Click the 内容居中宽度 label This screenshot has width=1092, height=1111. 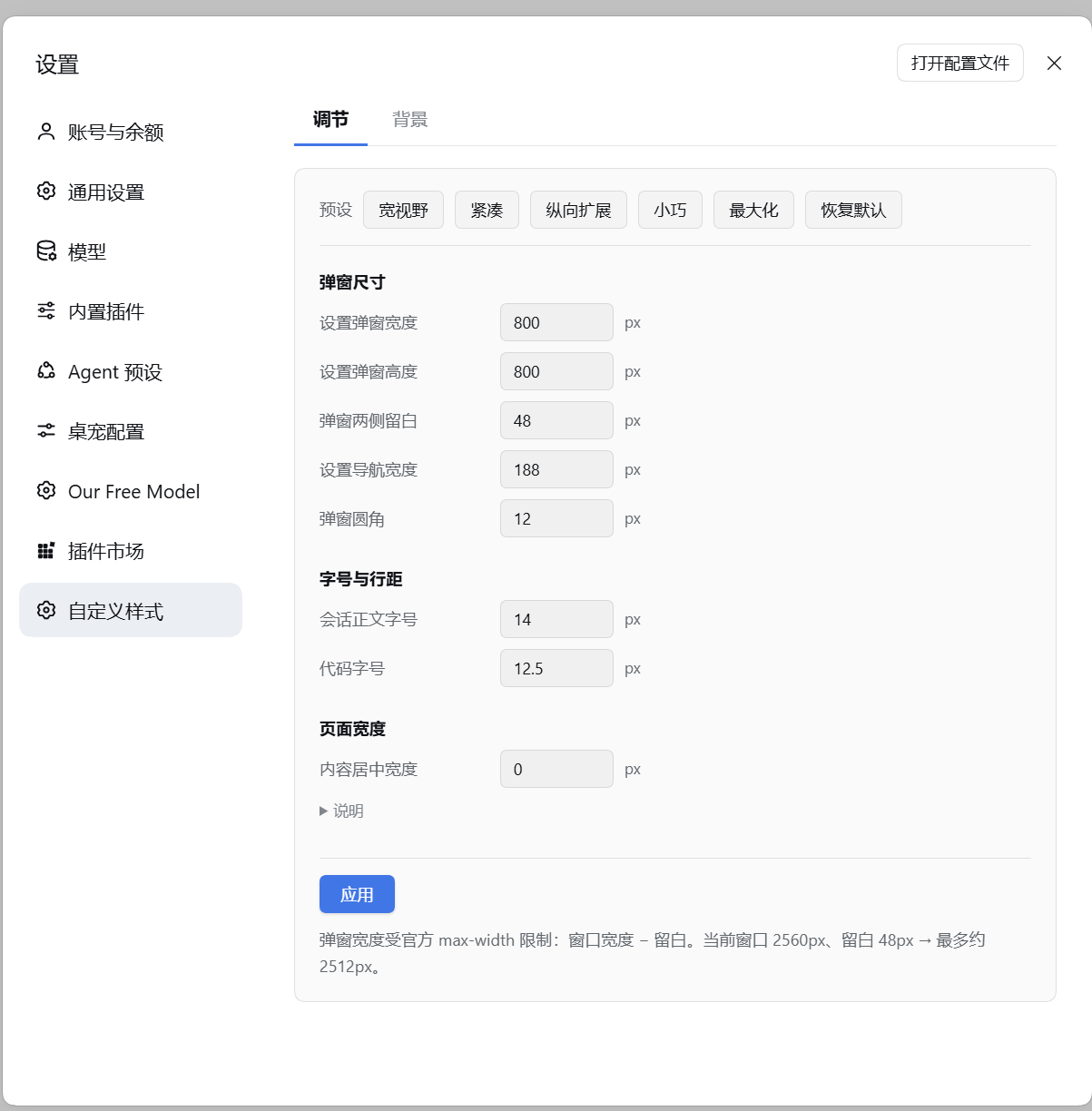point(369,769)
